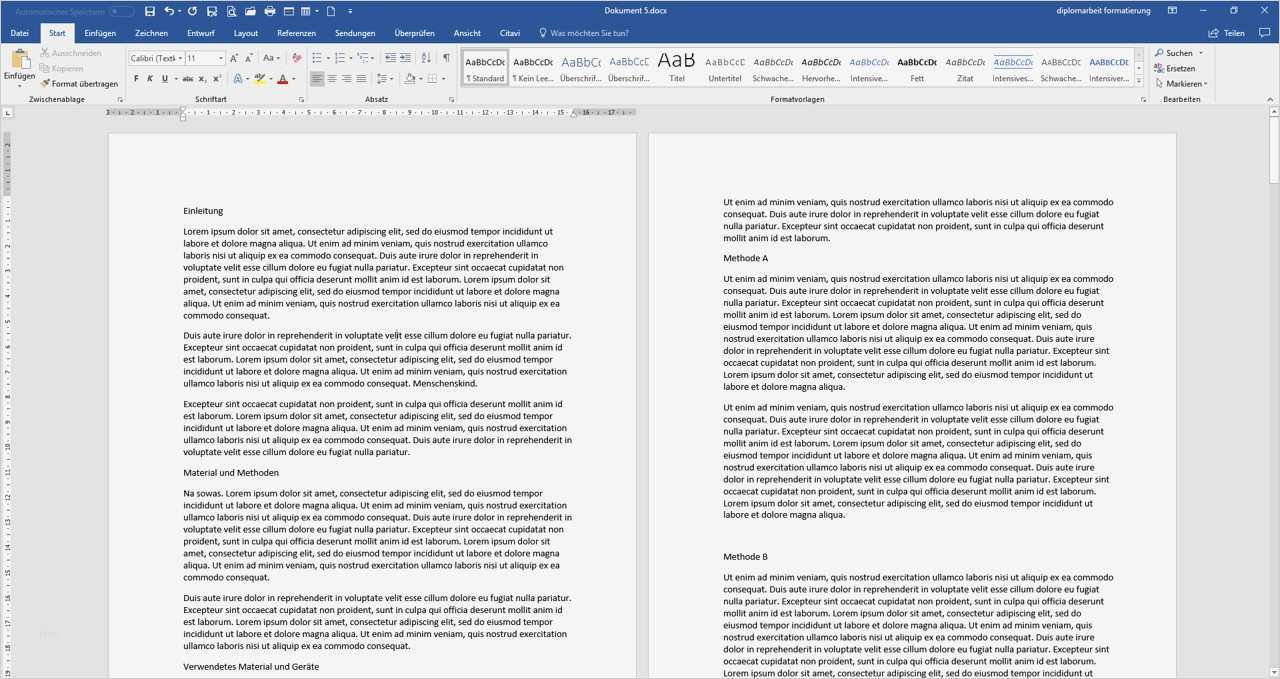The width and height of the screenshot is (1280, 679).
Task: Expand the styles gallery with the More arrow
Action: [1139, 80]
